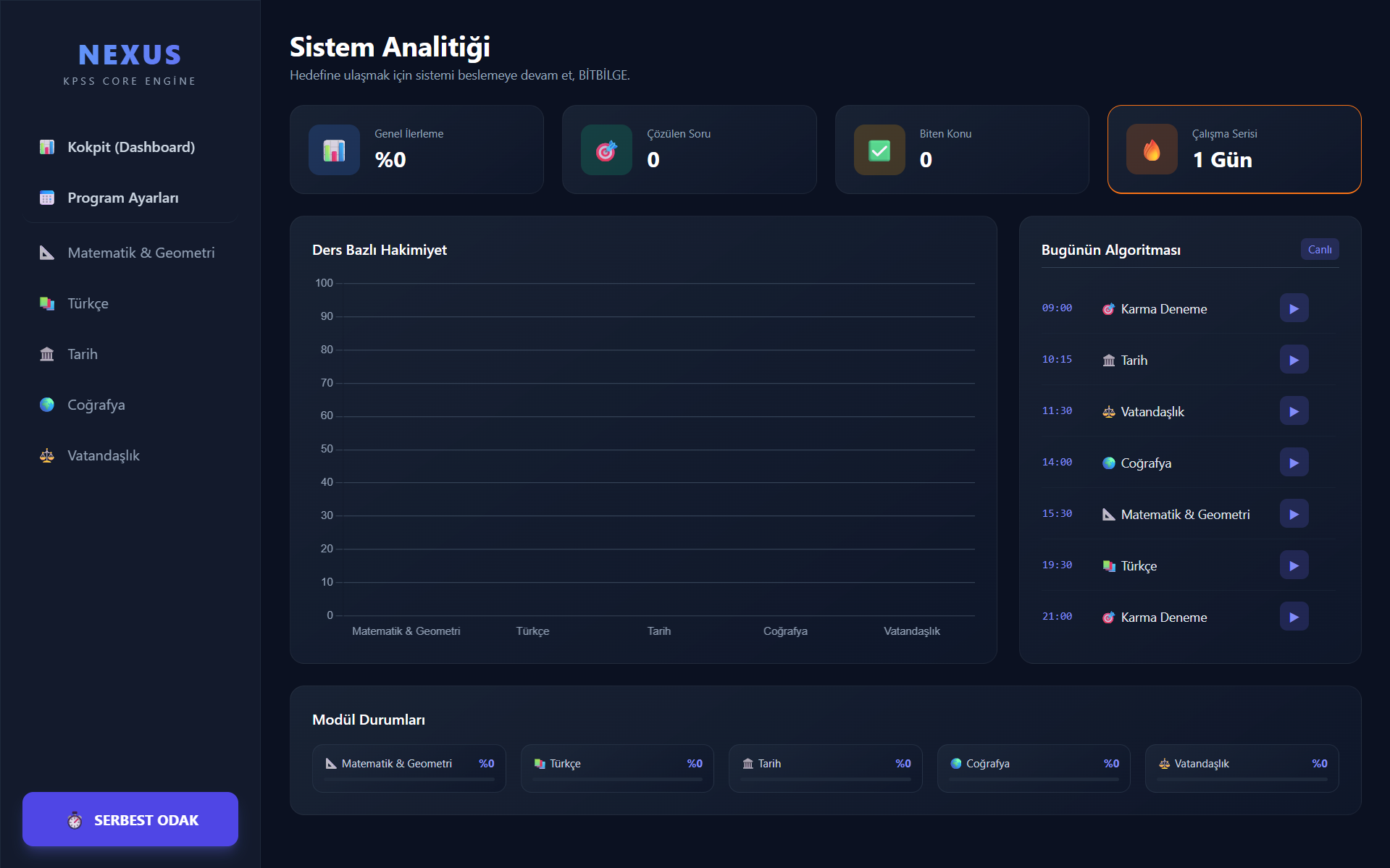Go to Matematik & Geometri sidebar section
This screenshot has height=868, width=1390.
(x=141, y=253)
